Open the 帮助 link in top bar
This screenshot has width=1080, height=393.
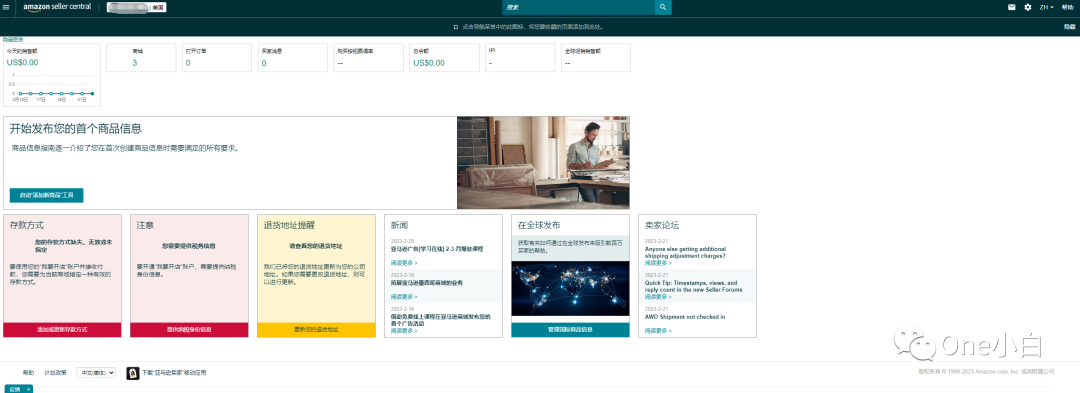(x=1068, y=7)
